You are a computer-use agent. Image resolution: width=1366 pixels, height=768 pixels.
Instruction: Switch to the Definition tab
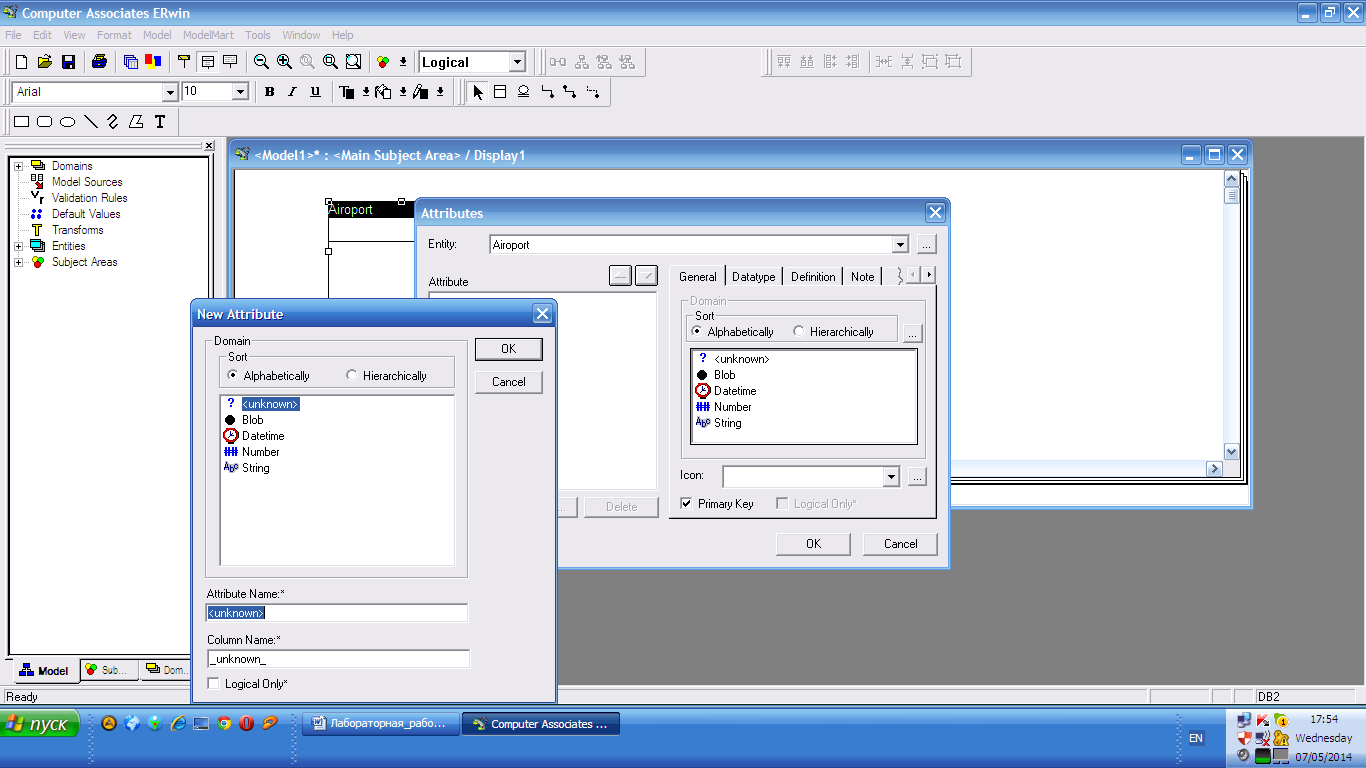point(813,277)
